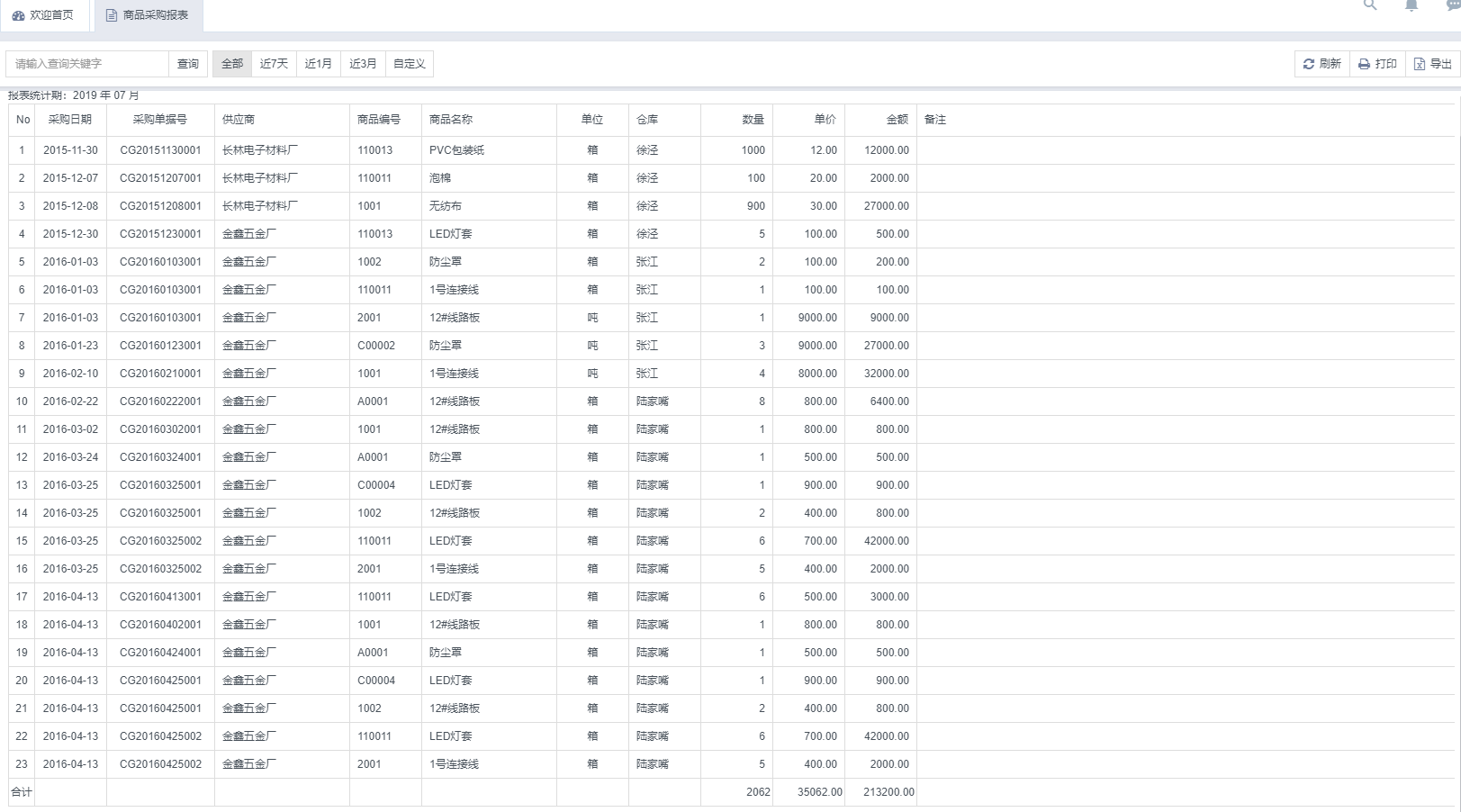The width and height of the screenshot is (1461, 812).
Task: Export the report with 导出
Action: [x=1432, y=64]
